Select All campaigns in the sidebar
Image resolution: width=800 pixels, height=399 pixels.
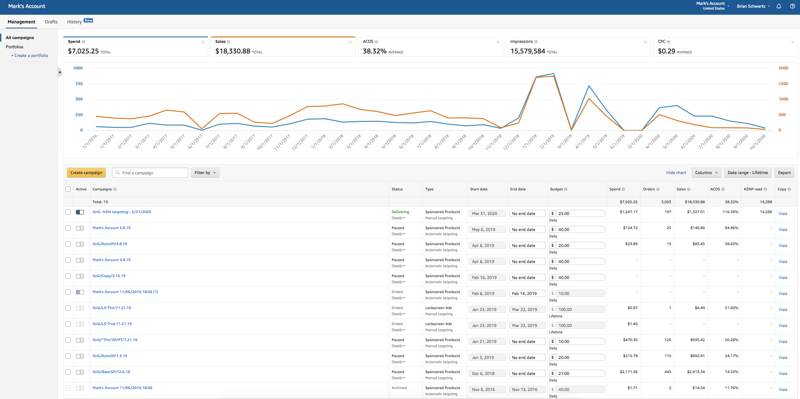point(20,38)
